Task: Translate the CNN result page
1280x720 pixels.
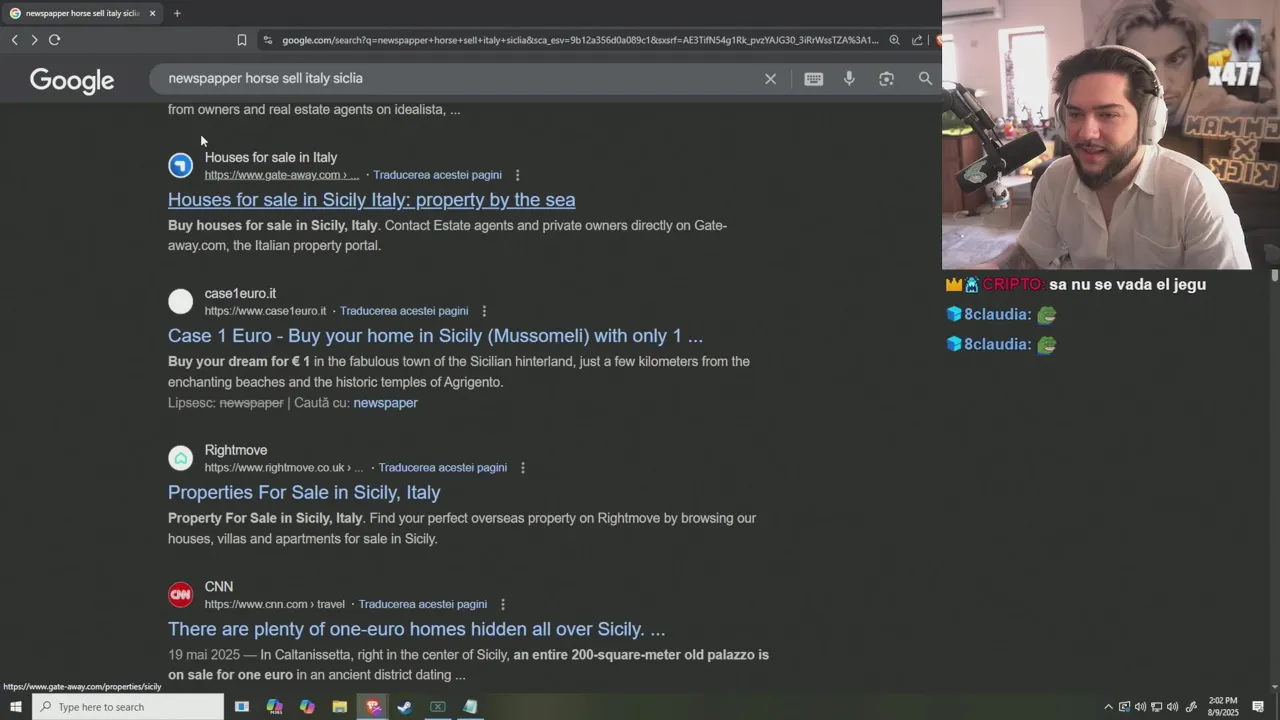Action: (423, 604)
